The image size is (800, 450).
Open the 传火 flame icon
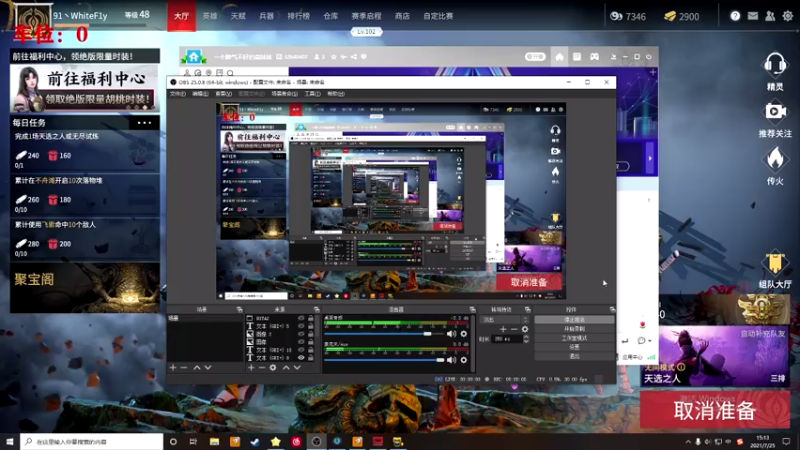774,159
